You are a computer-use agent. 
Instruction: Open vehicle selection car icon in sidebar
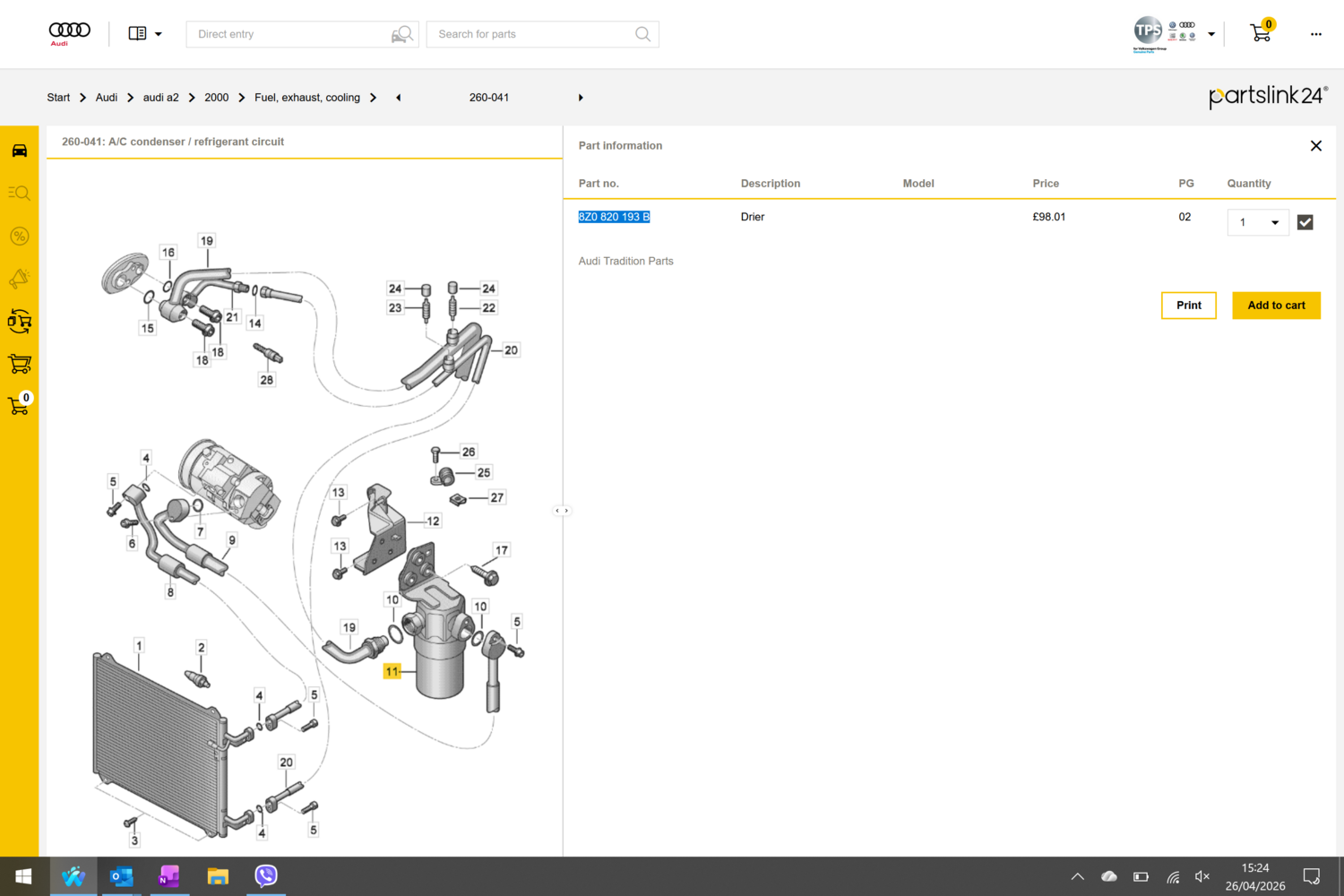click(x=19, y=151)
